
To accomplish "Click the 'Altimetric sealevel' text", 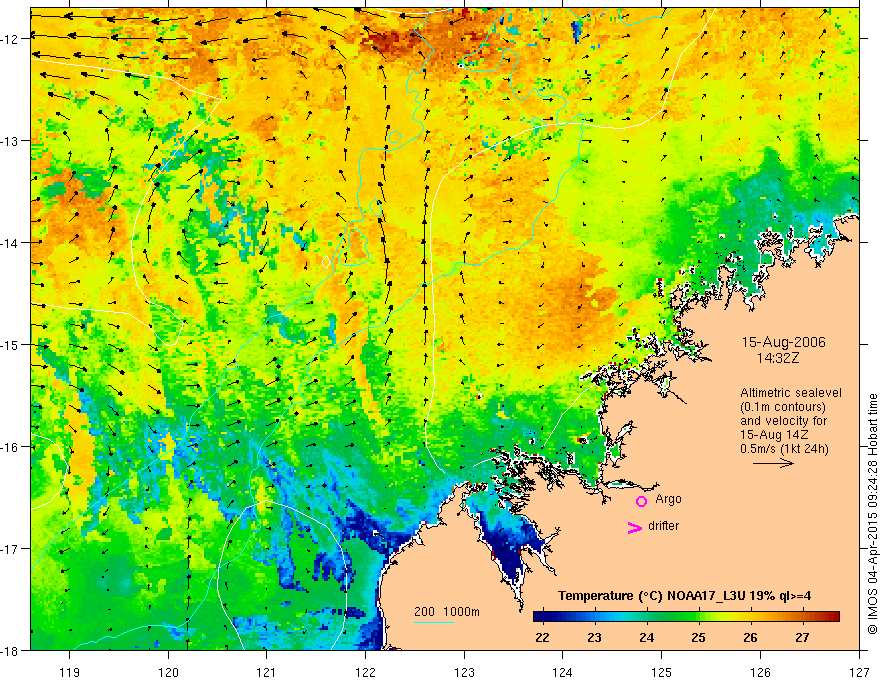I will 791,393.
